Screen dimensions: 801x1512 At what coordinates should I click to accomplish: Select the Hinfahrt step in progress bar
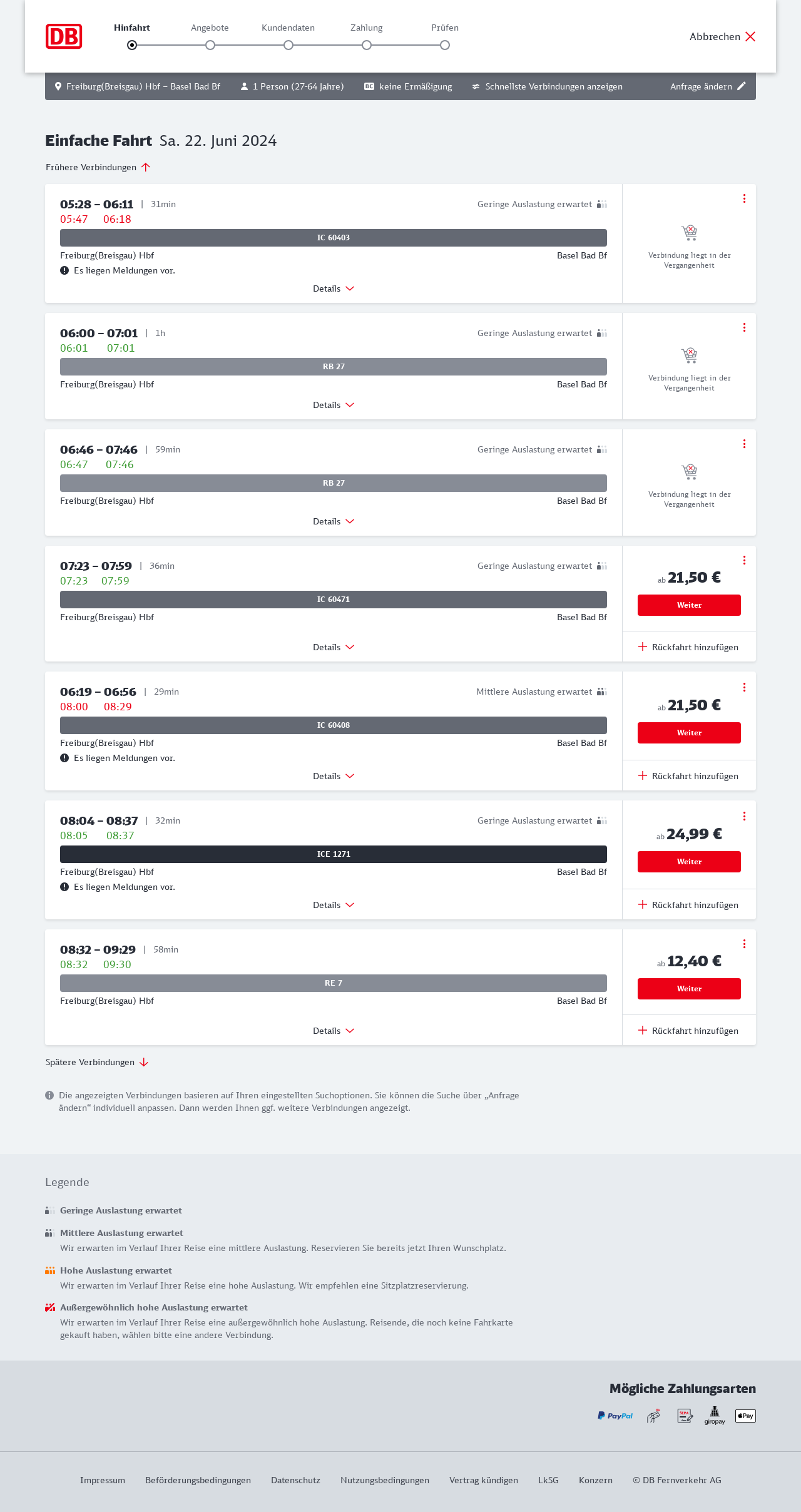click(x=132, y=45)
